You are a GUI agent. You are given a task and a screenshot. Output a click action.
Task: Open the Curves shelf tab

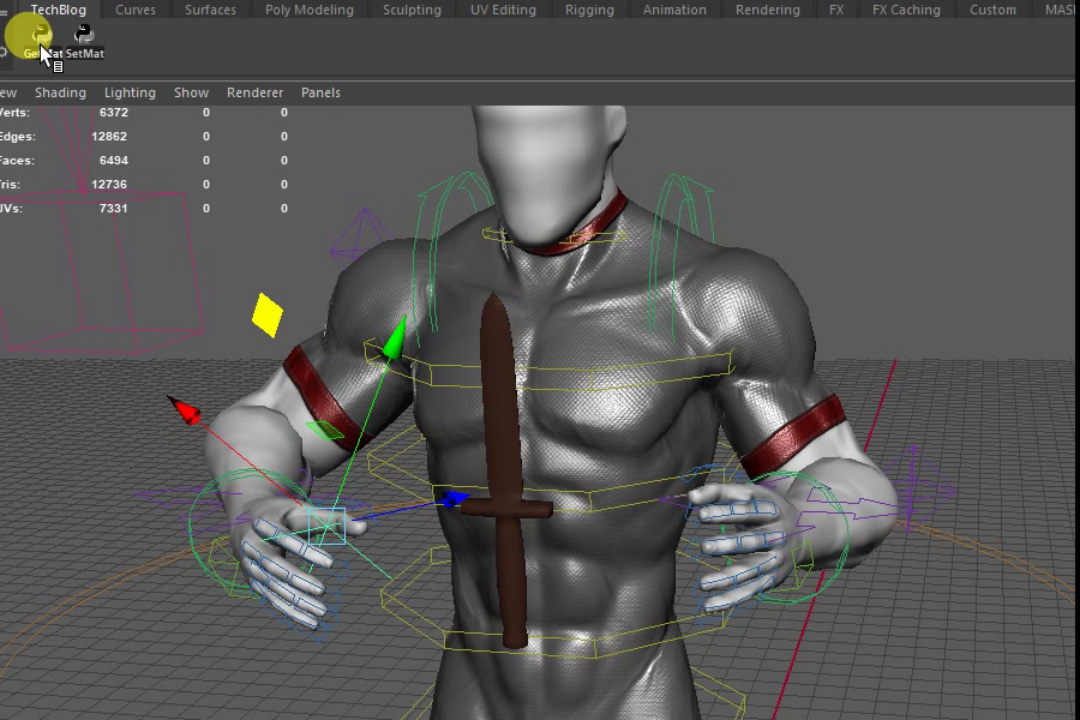(136, 10)
